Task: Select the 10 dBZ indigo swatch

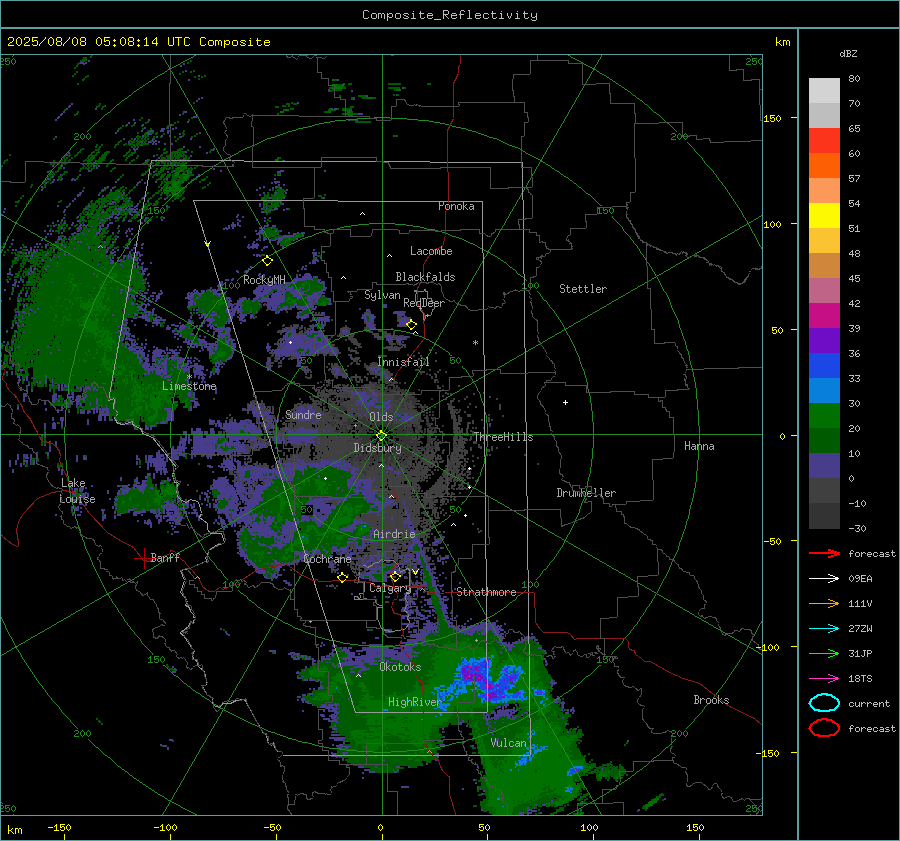Action: [x=824, y=465]
